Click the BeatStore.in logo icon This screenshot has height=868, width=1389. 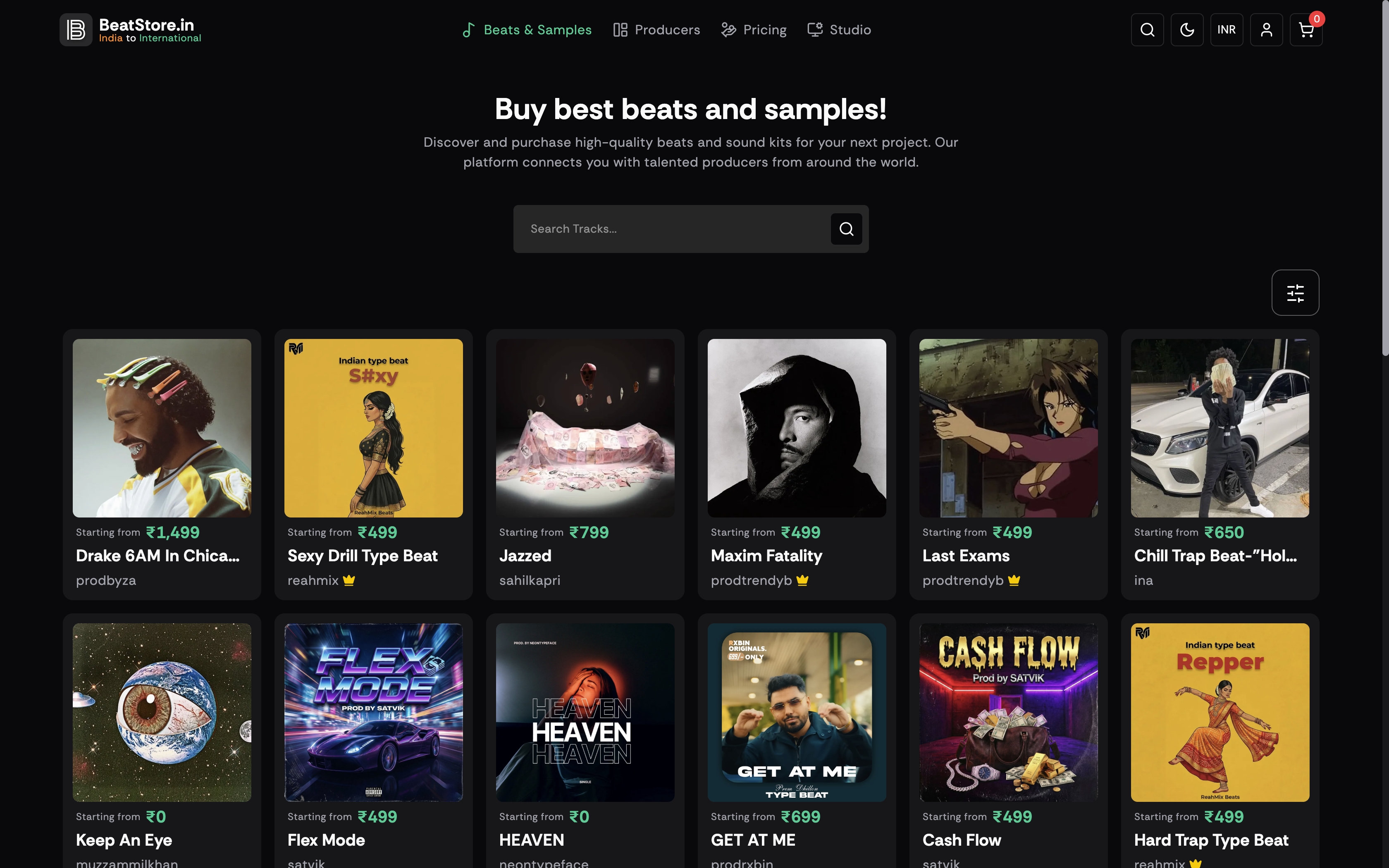pos(76,30)
